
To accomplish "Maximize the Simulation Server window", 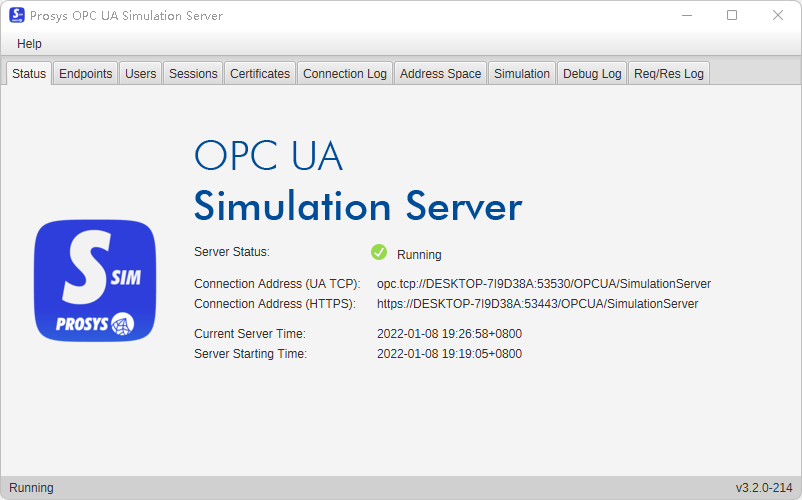I will click(x=732, y=15).
